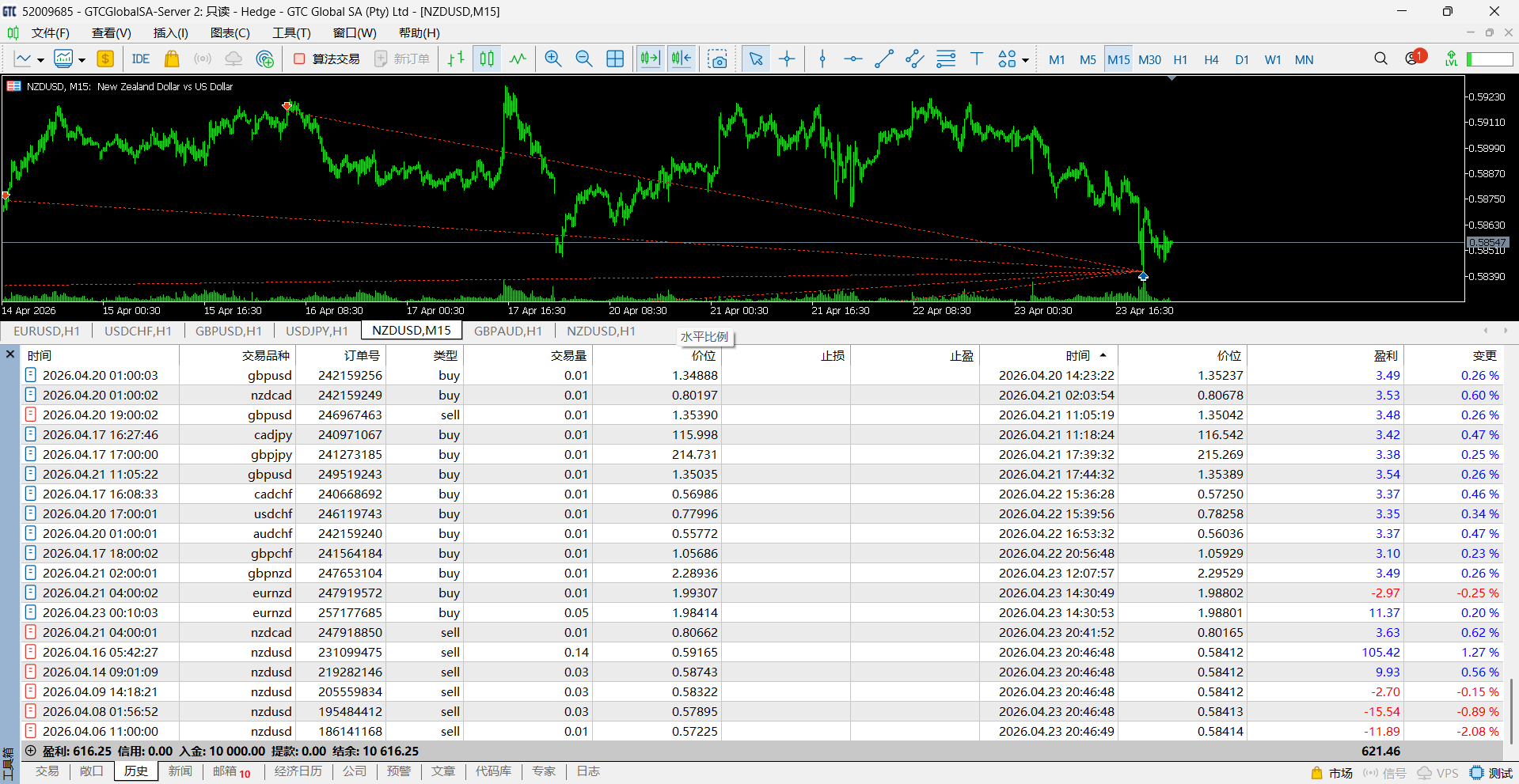Click the tile windows grid icon
Image resolution: width=1519 pixels, height=784 pixels.
point(614,59)
